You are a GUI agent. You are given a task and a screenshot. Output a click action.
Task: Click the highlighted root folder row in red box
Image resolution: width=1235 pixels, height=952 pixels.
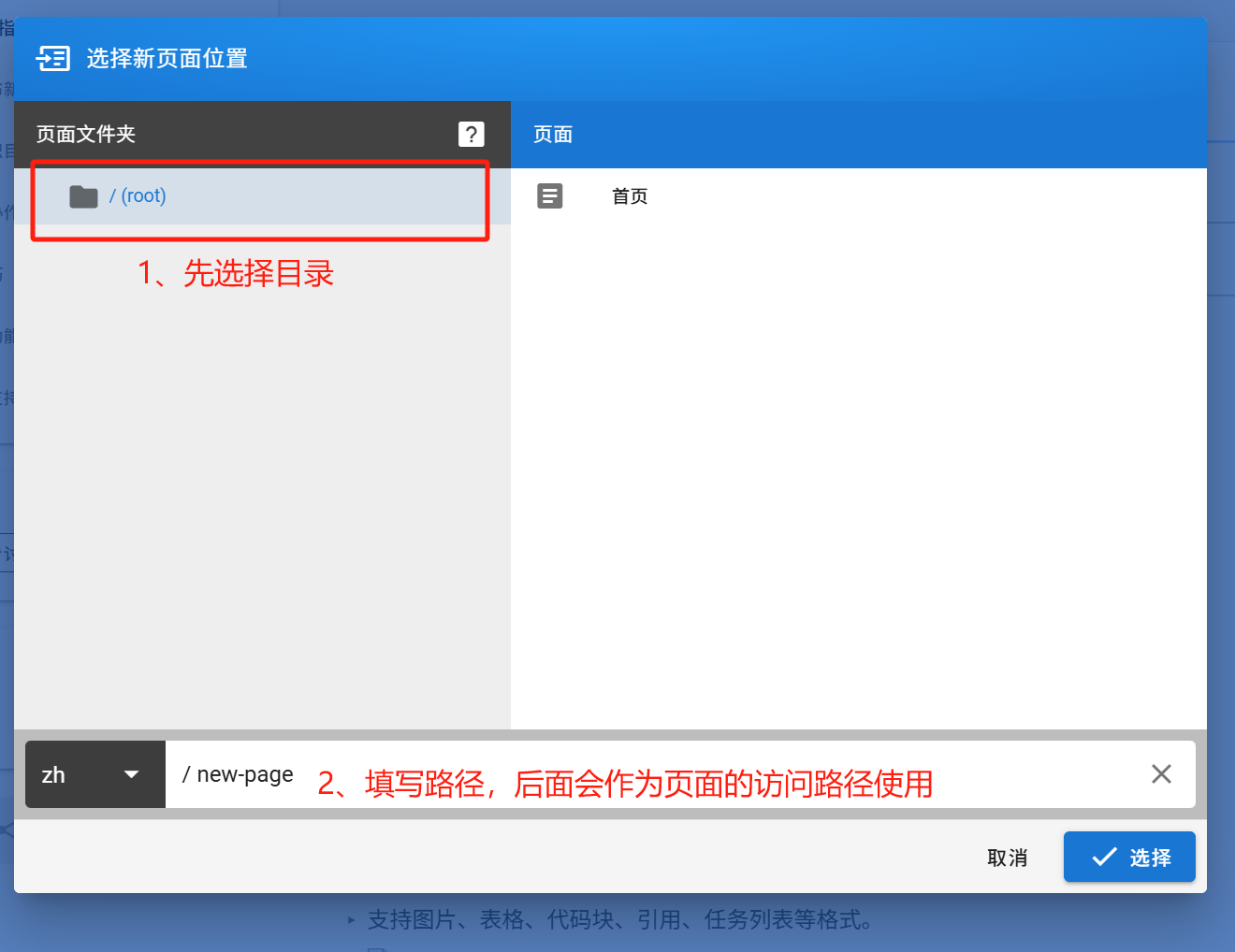click(259, 199)
